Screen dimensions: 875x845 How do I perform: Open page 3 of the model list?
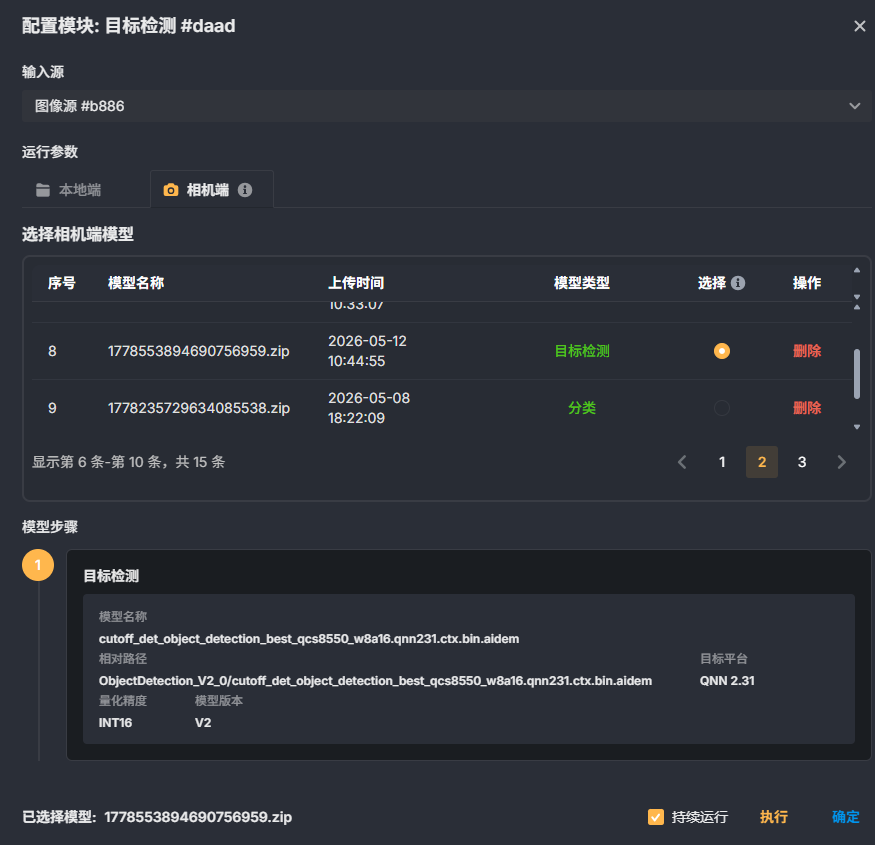tap(802, 462)
